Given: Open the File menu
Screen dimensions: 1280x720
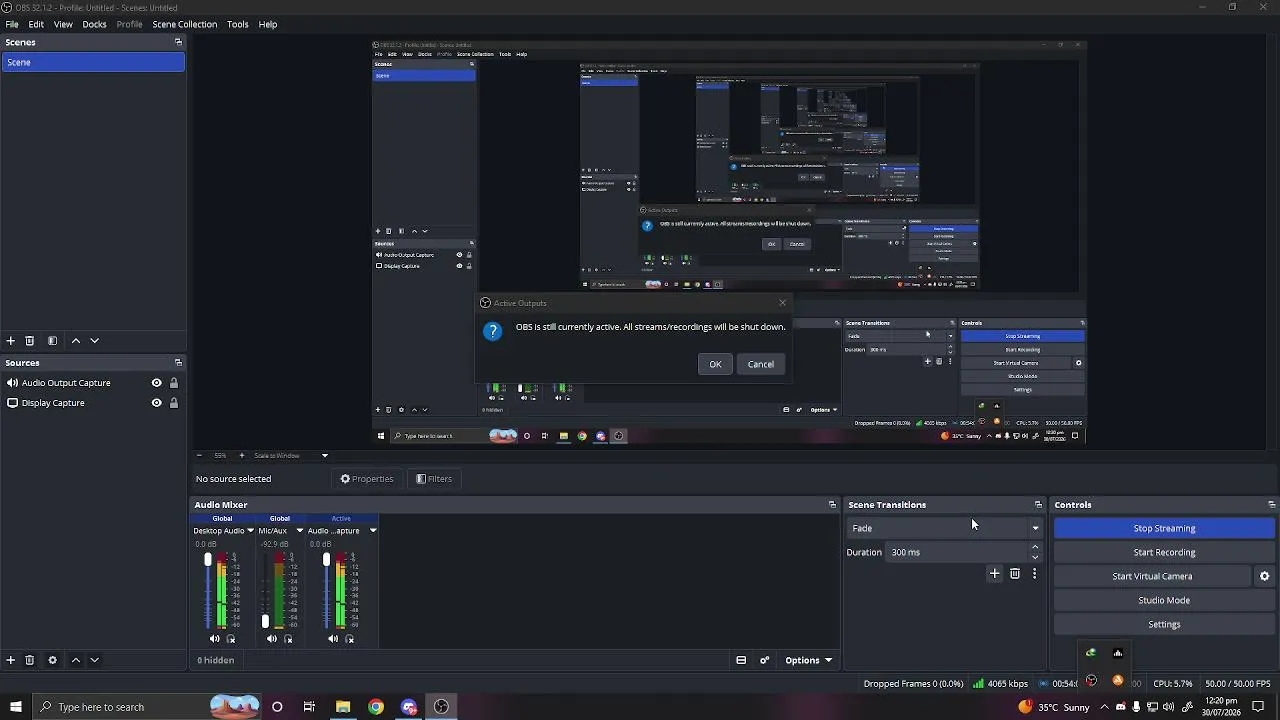Looking at the screenshot, I should tap(12, 24).
